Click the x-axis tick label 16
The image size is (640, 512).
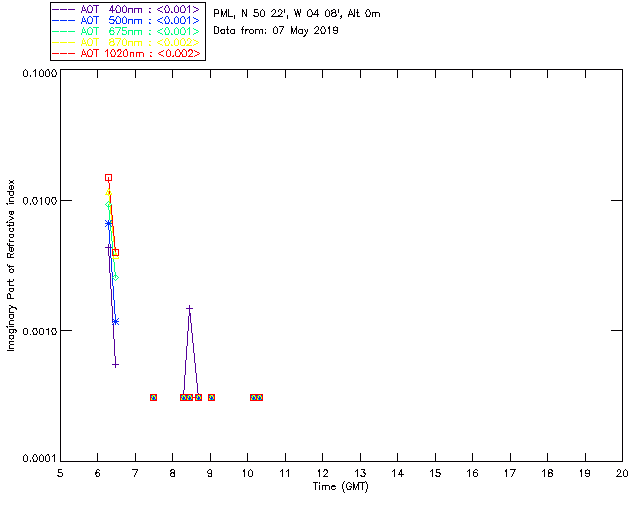click(x=472, y=473)
